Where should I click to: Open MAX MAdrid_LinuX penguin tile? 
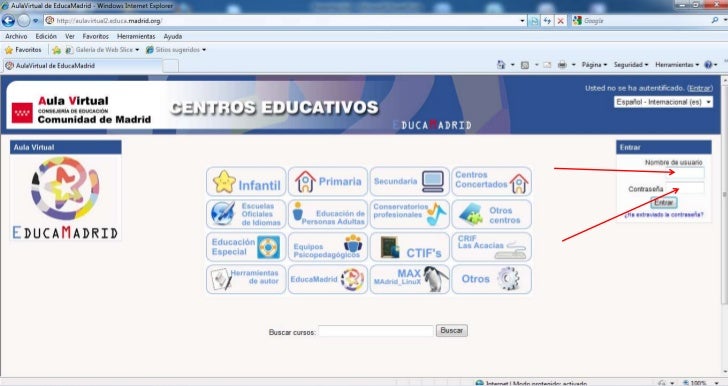coord(410,279)
